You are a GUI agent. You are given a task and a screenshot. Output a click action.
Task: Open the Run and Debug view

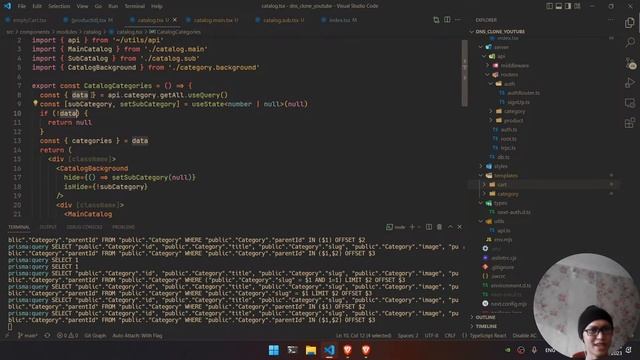[x=630, y=83]
